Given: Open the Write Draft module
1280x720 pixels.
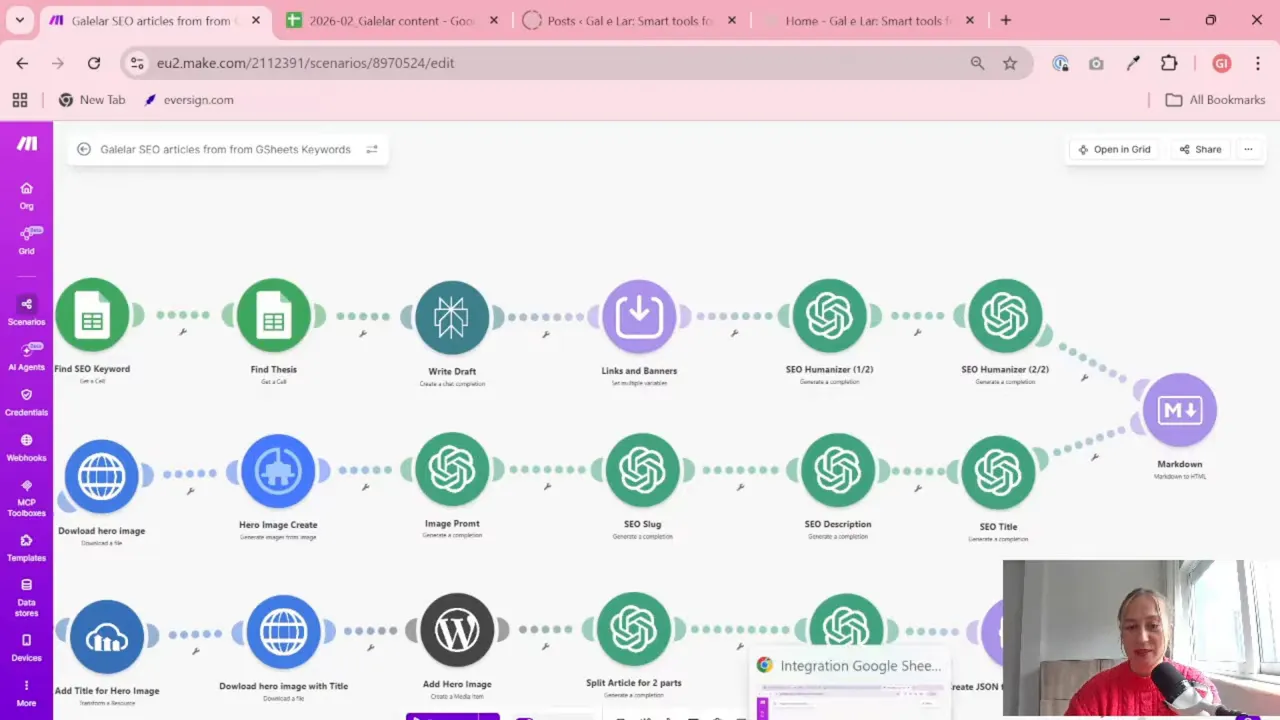Looking at the screenshot, I should pyautogui.click(x=452, y=318).
